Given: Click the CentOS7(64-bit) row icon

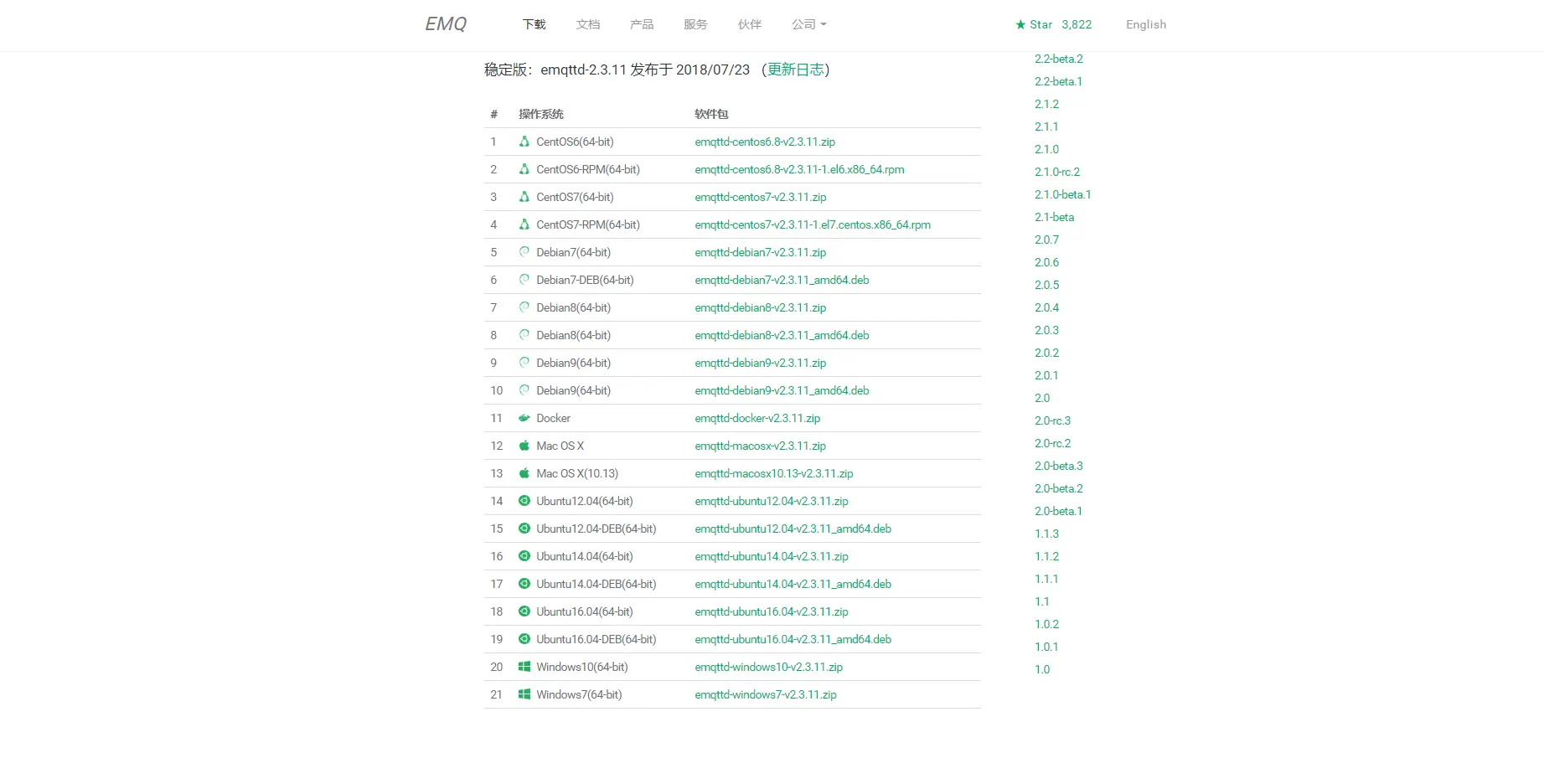Looking at the screenshot, I should point(524,197).
